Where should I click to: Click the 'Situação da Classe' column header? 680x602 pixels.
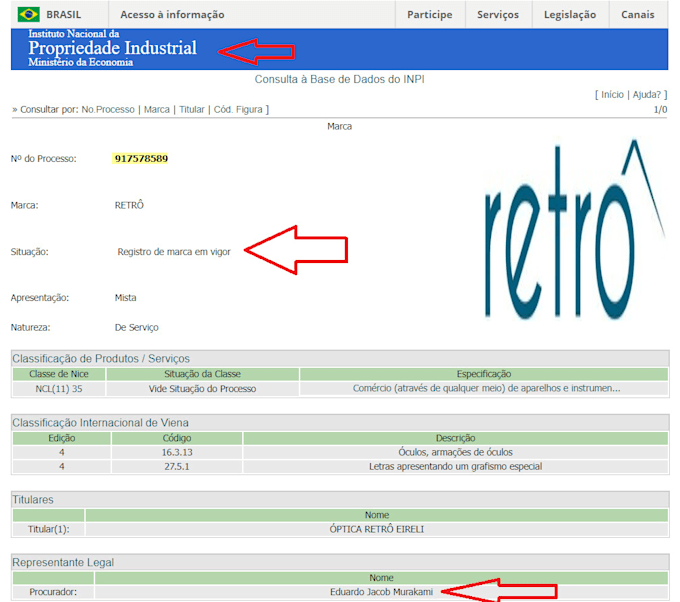pos(202,374)
